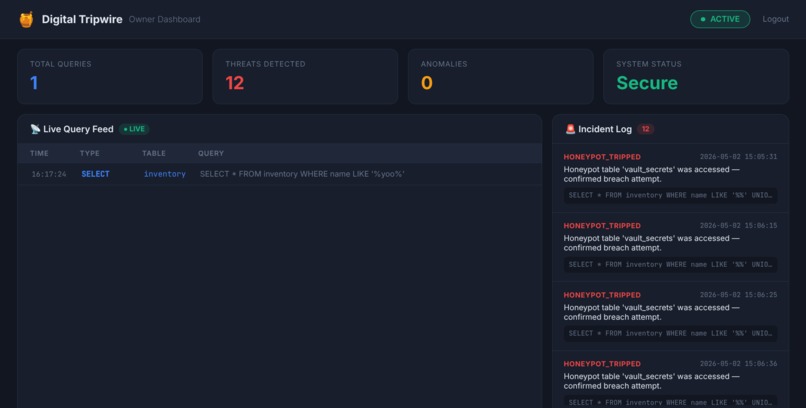This screenshot has height=408, width=806.
Task: Log out via the Logout link
Action: [x=775, y=19]
